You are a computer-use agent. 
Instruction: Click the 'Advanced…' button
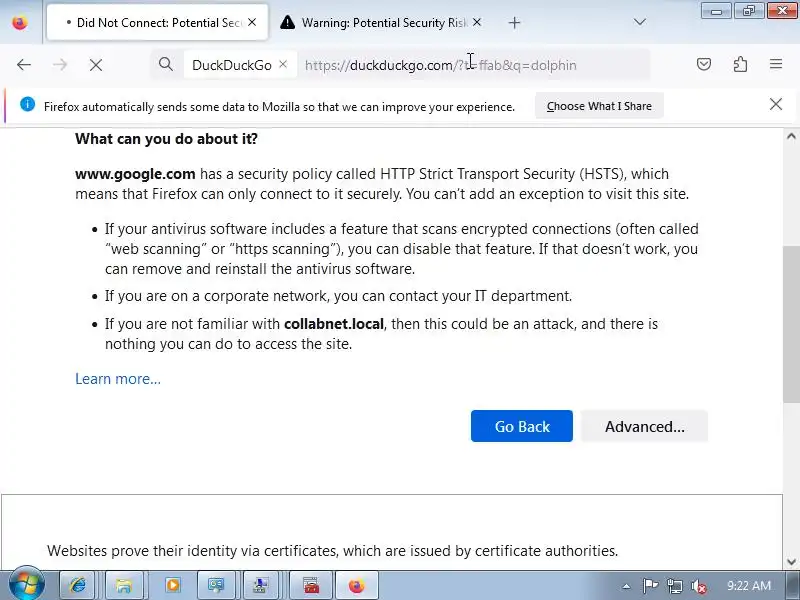(644, 426)
